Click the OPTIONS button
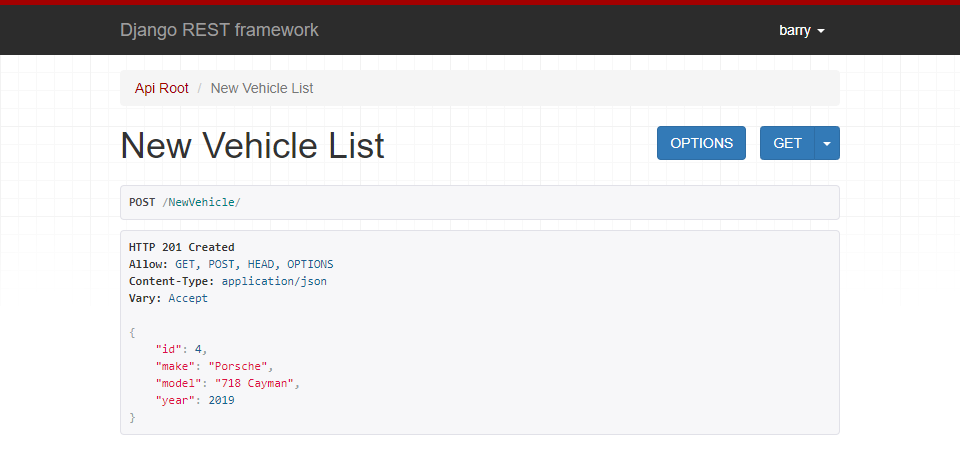The height and width of the screenshot is (455, 960). coord(701,143)
